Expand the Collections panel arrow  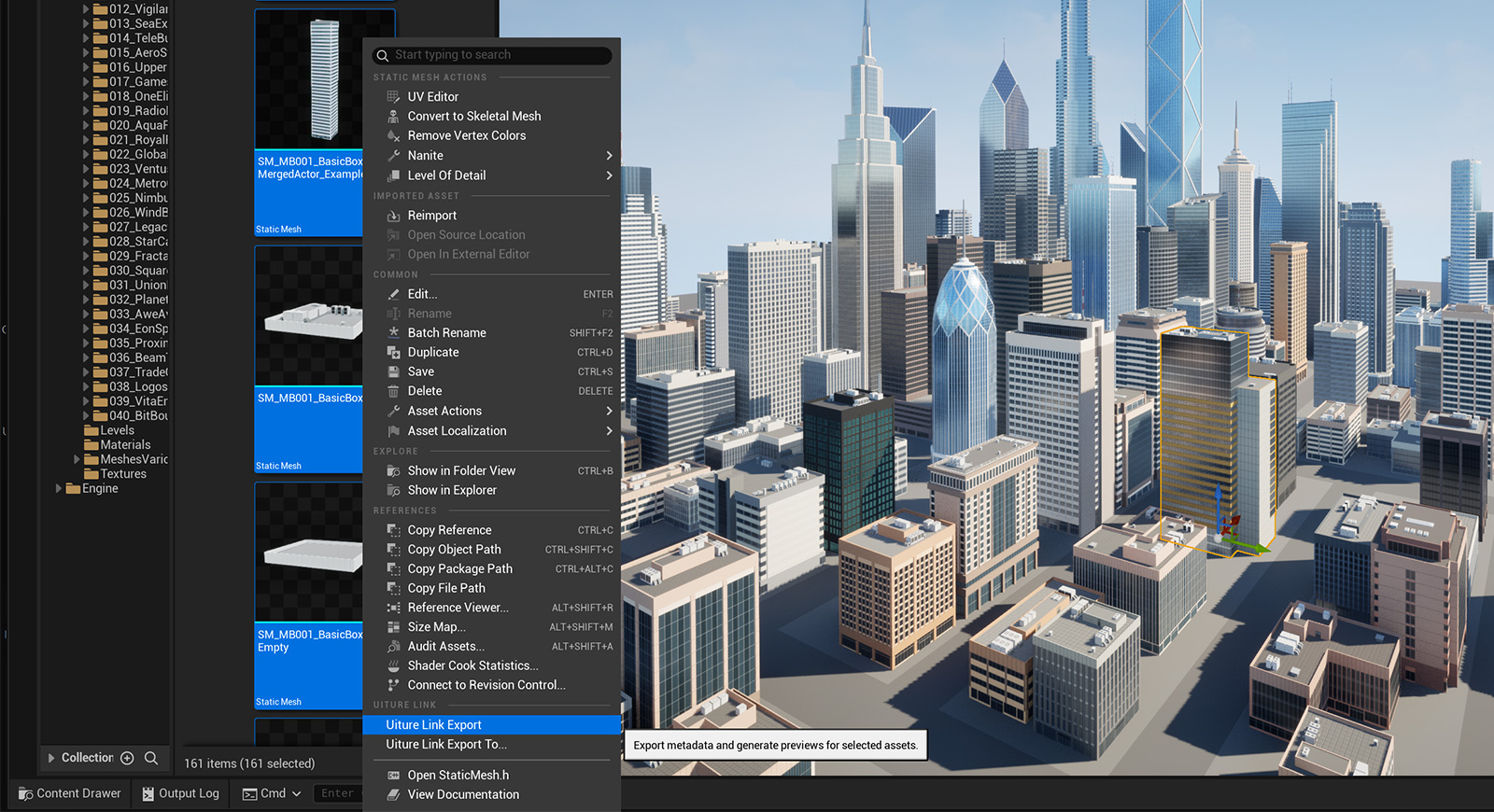[50, 758]
